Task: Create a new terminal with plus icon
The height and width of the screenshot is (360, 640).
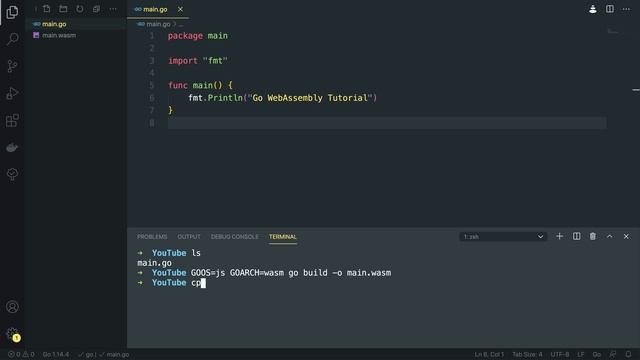Action: [x=559, y=236]
